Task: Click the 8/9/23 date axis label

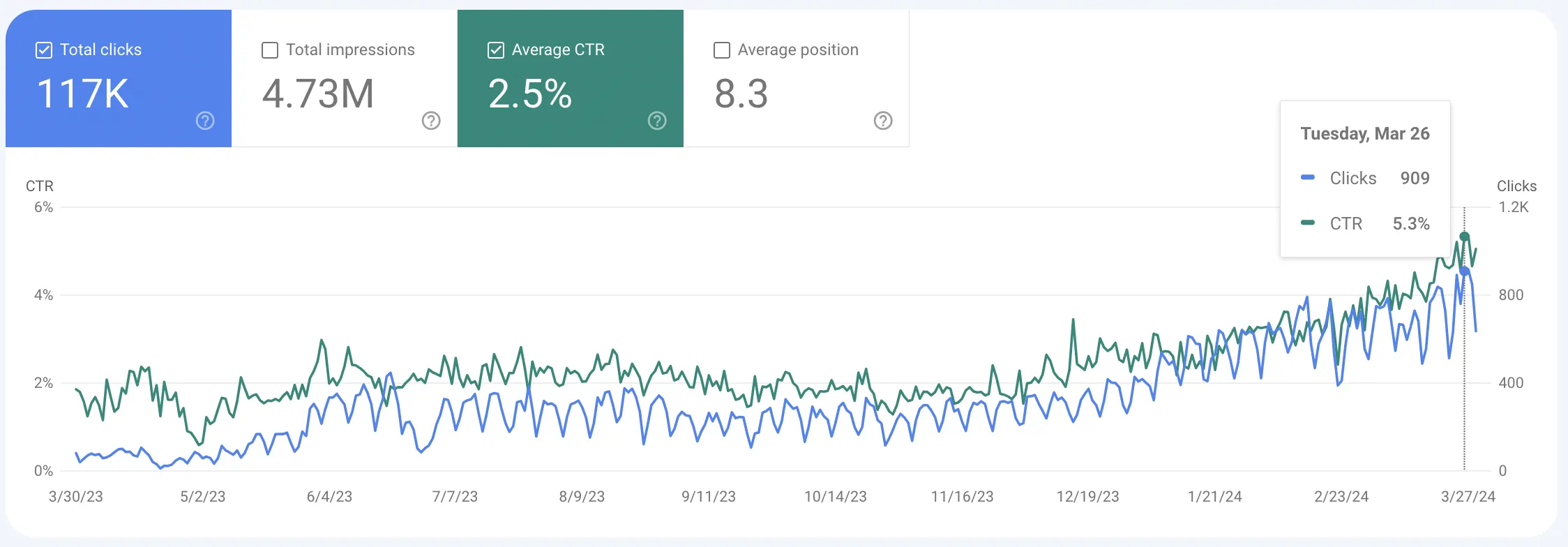Action: [x=582, y=497]
